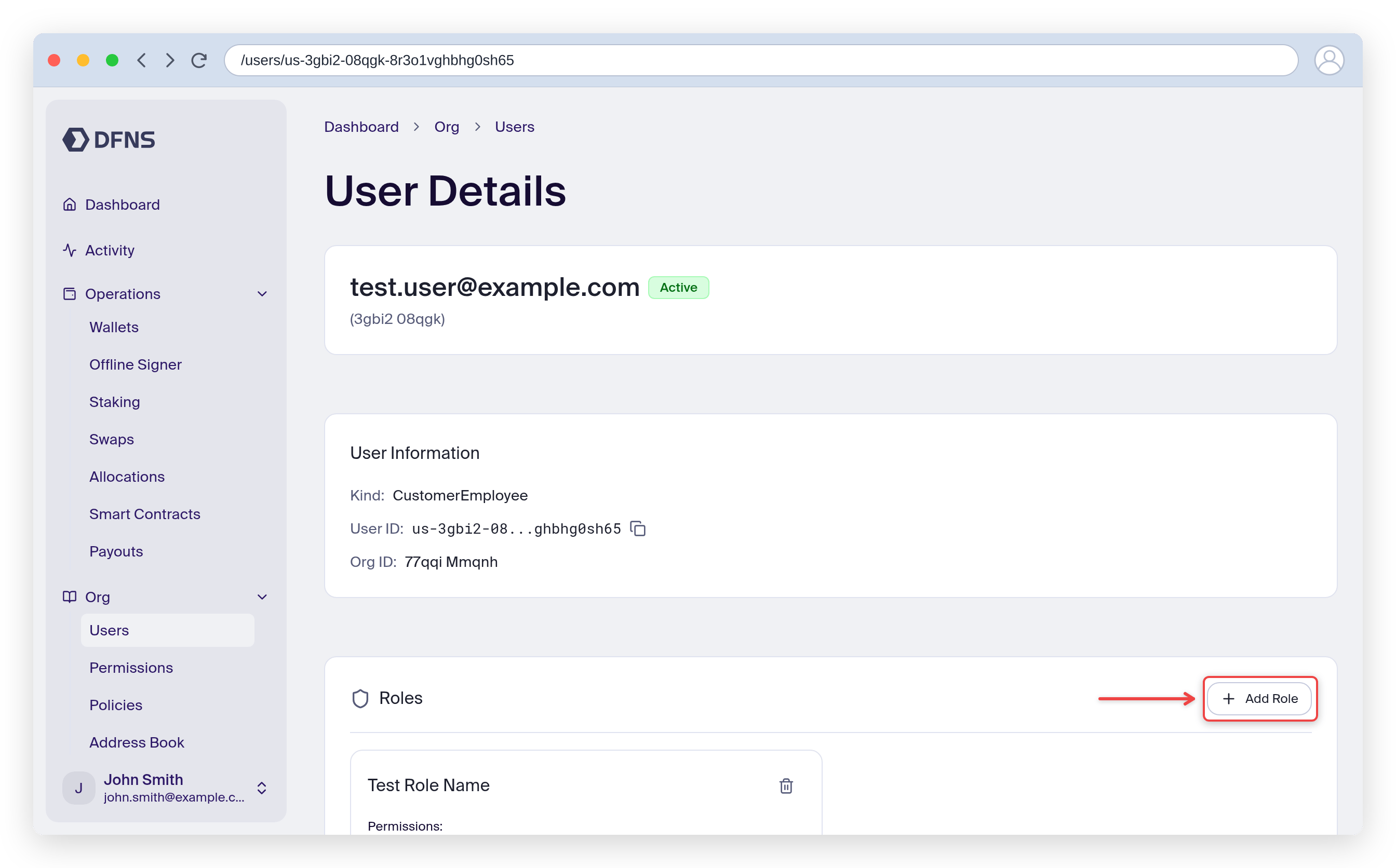The width and height of the screenshot is (1396, 868).
Task: Click the John Smith avatar letter J
Action: pos(78,788)
